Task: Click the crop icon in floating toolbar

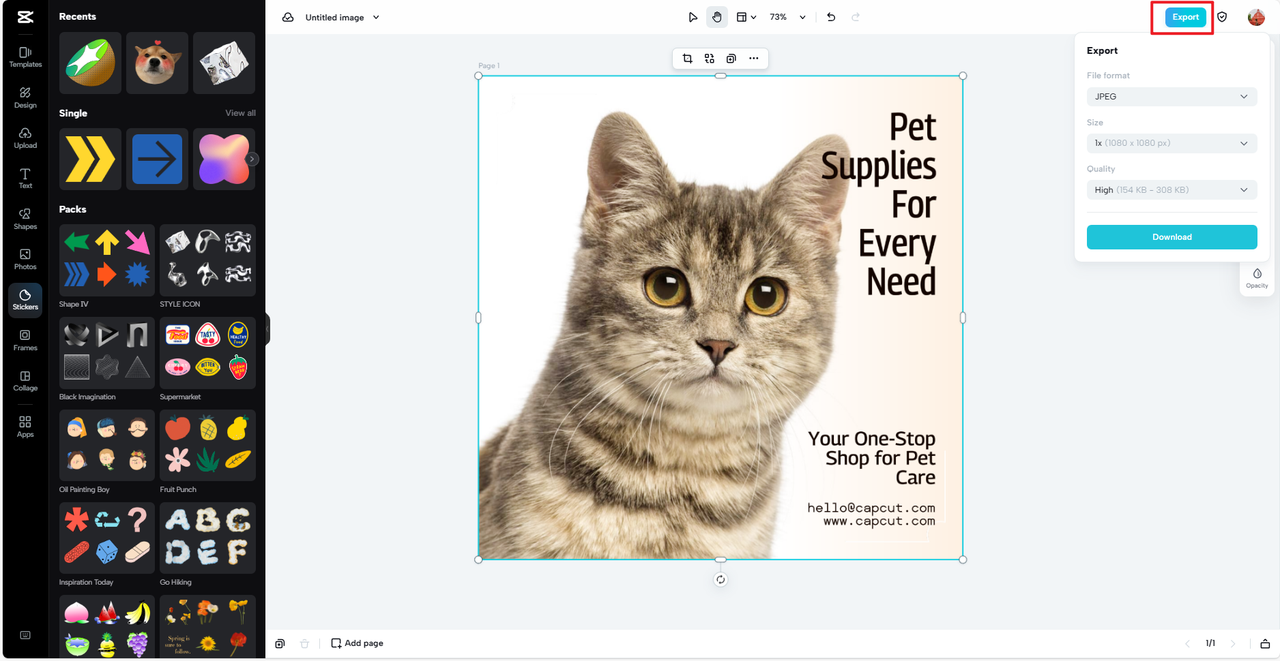Action: click(x=687, y=58)
